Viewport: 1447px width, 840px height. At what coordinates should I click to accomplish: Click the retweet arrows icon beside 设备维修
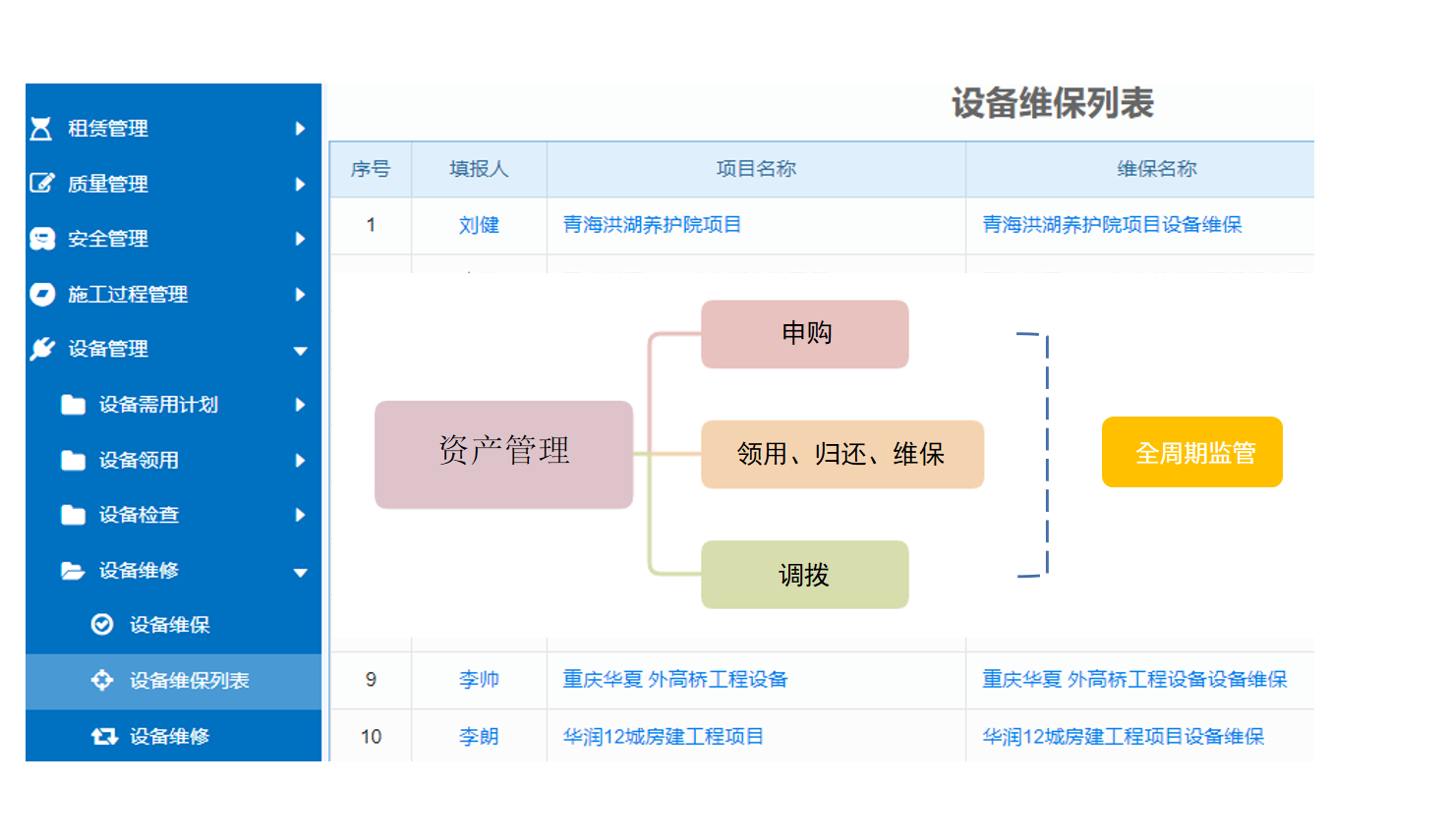[103, 736]
